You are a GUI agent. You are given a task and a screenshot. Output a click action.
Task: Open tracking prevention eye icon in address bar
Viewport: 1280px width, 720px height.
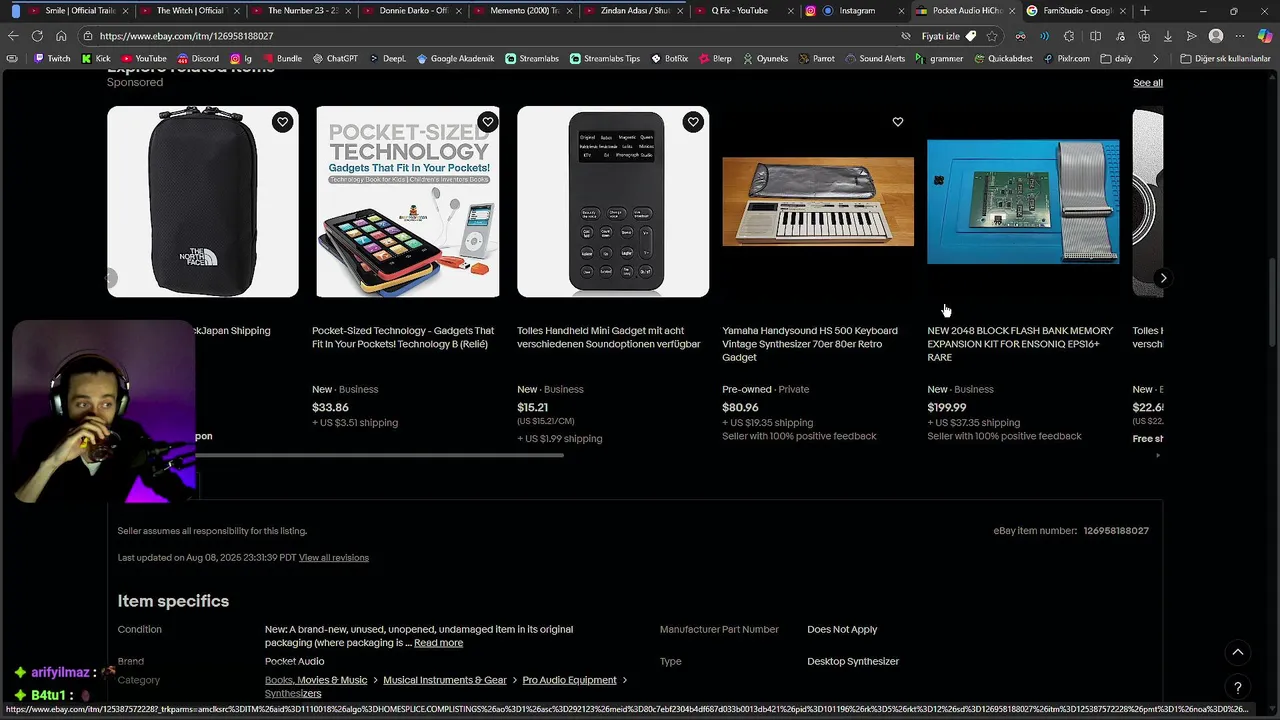tap(906, 36)
